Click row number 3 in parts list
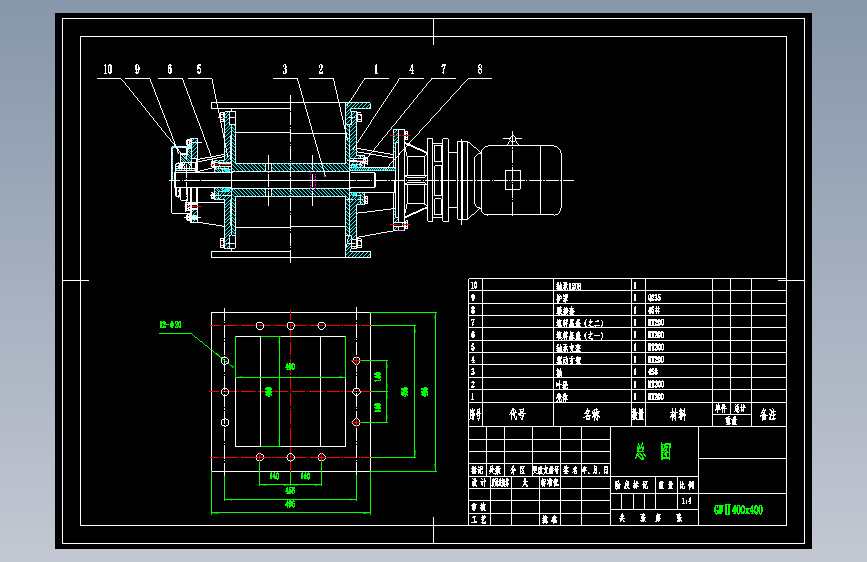Image resolution: width=867 pixels, height=562 pixels. (x=472, y=372)
